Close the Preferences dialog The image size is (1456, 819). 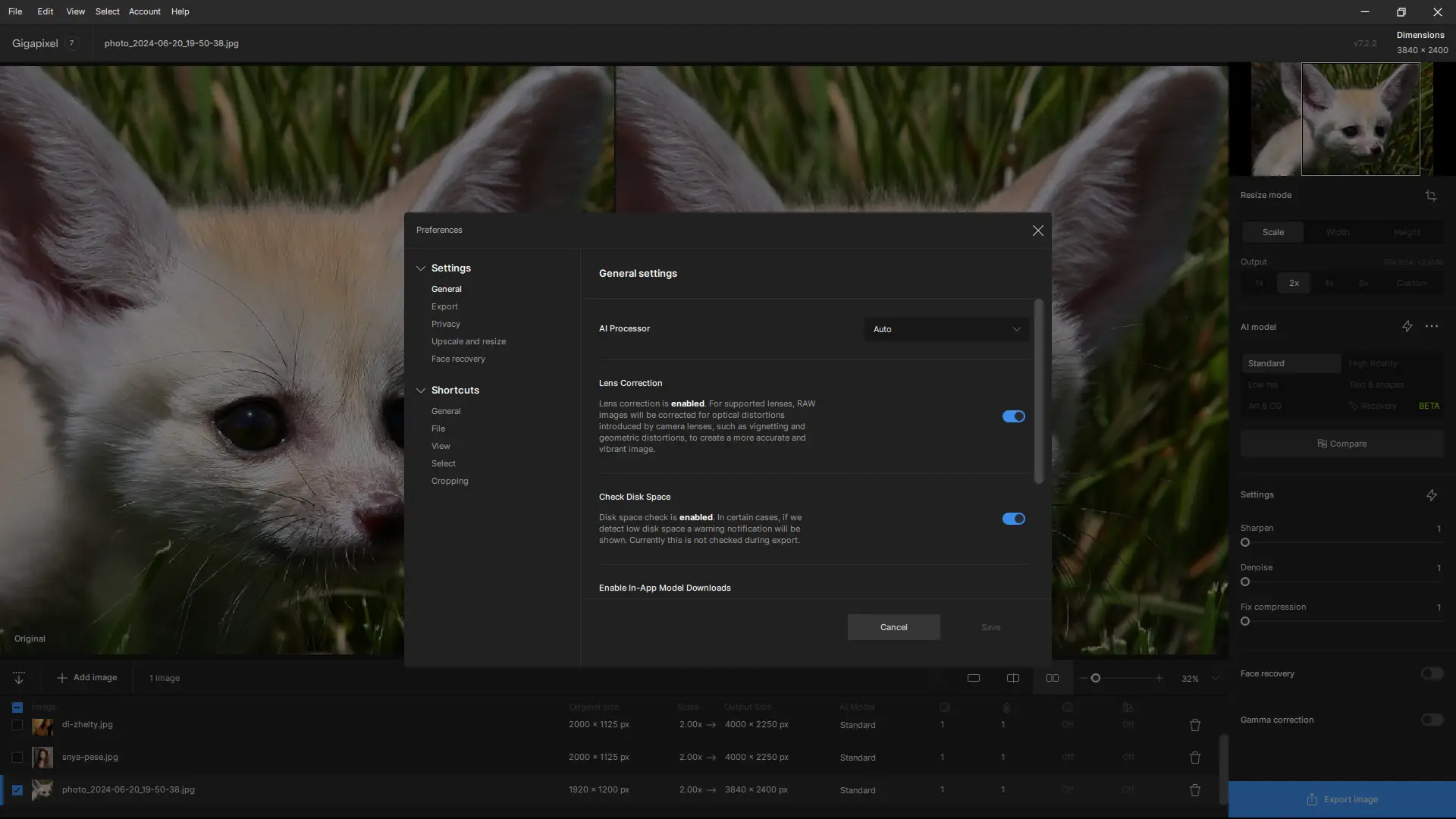tap(1037, 231)
